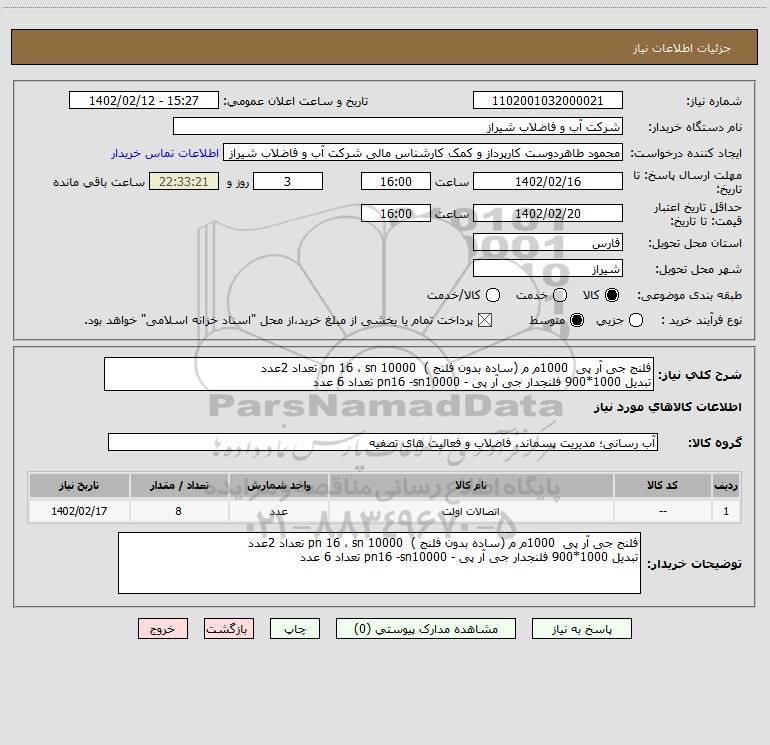Click the price validity time field 16:00
This screenshot has height=745, width=770.
coord(396,213)
